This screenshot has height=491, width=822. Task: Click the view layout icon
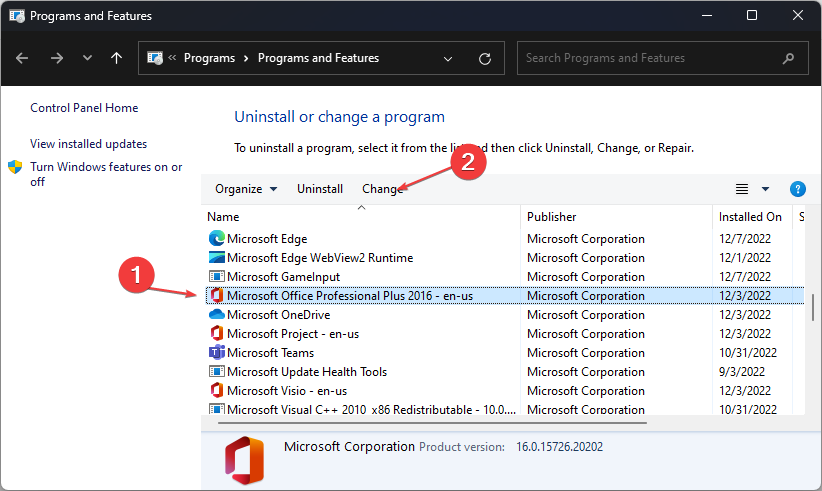point(742,189)
